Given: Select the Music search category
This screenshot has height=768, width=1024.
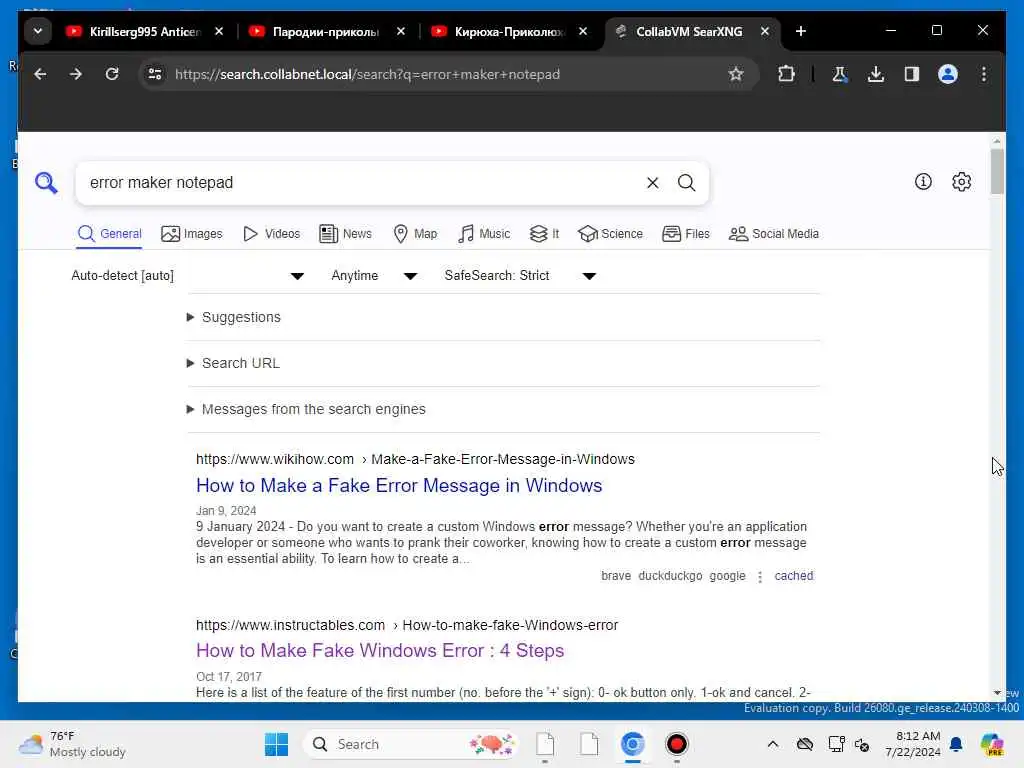Looking at the screenshot, I should [484, 234].
